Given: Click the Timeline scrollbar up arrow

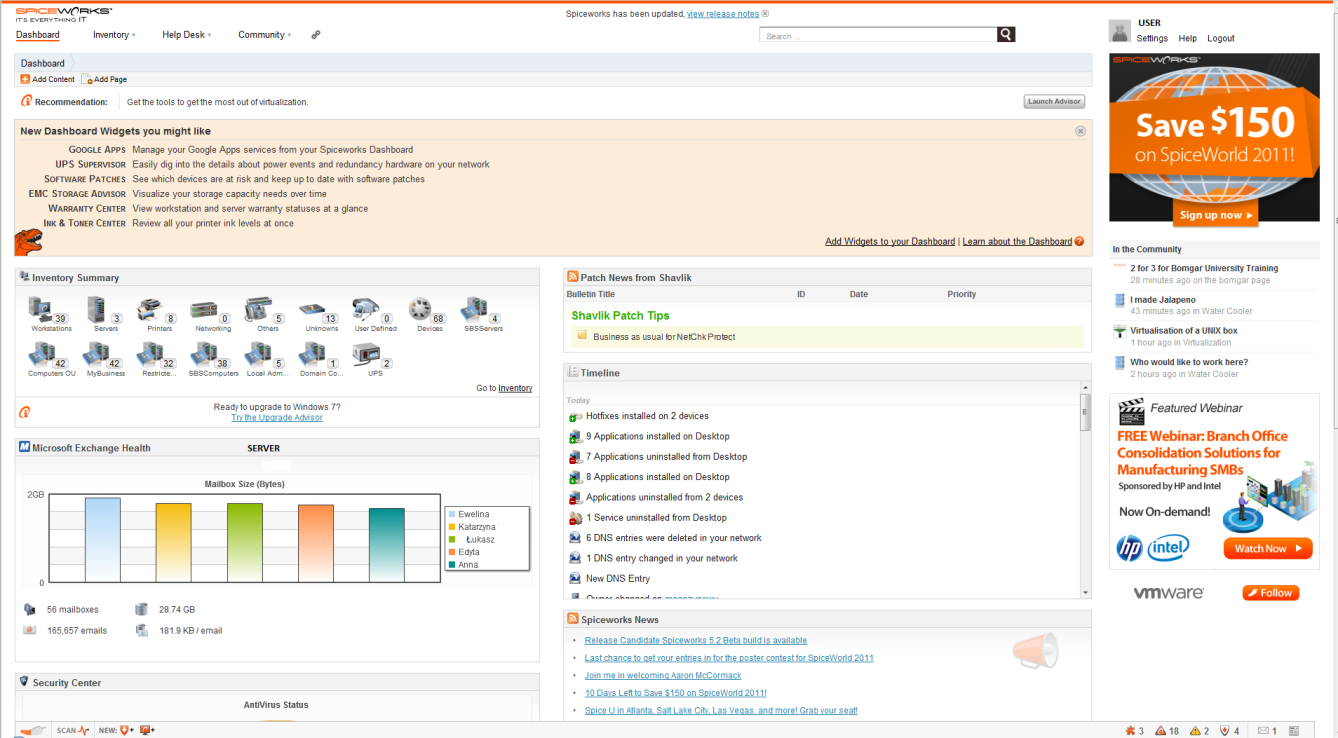Looking at the screenshot, I should (x=1085, y=387).
